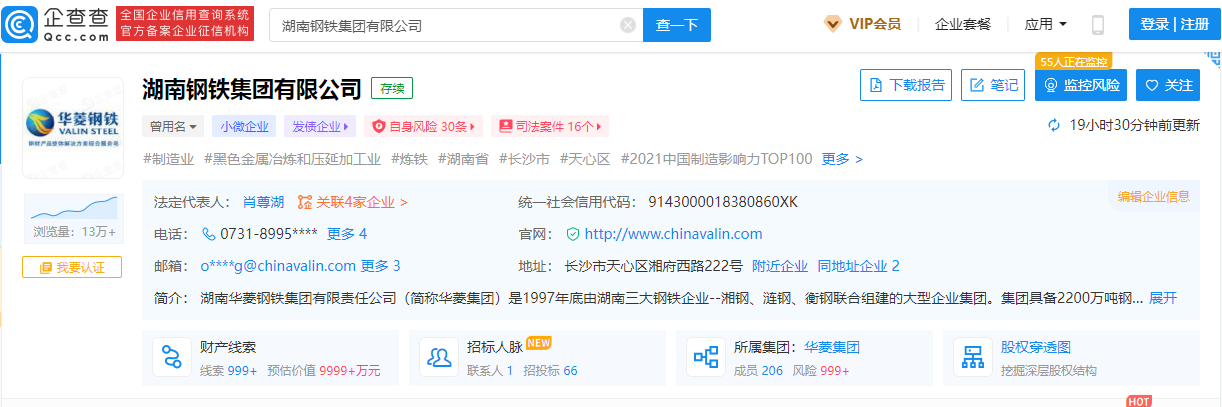Screen dimensions: 1222x407
Task: Expand the 发债企业 tag dropdown
Action: [x=319, y=127]
